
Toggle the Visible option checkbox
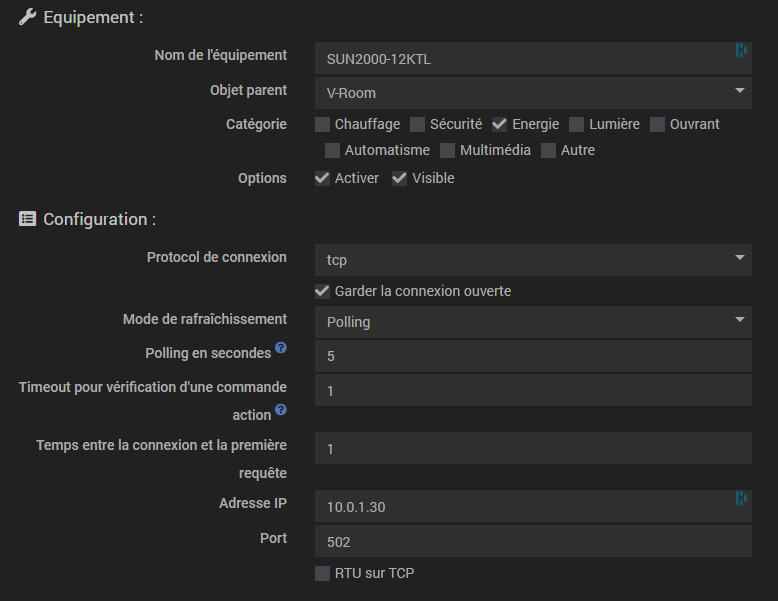pyautogui.click(x=399, y=178)
